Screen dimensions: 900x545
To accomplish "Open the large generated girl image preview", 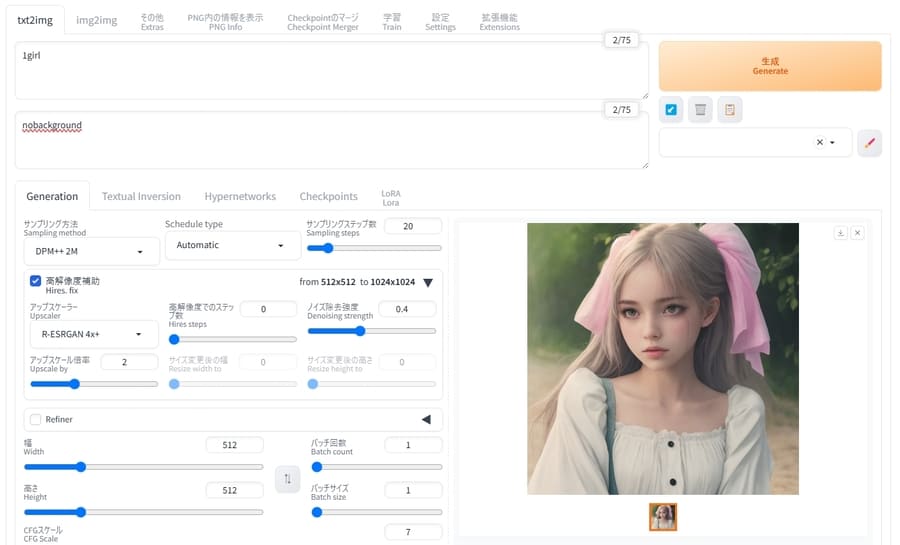I will pos(663,359).
